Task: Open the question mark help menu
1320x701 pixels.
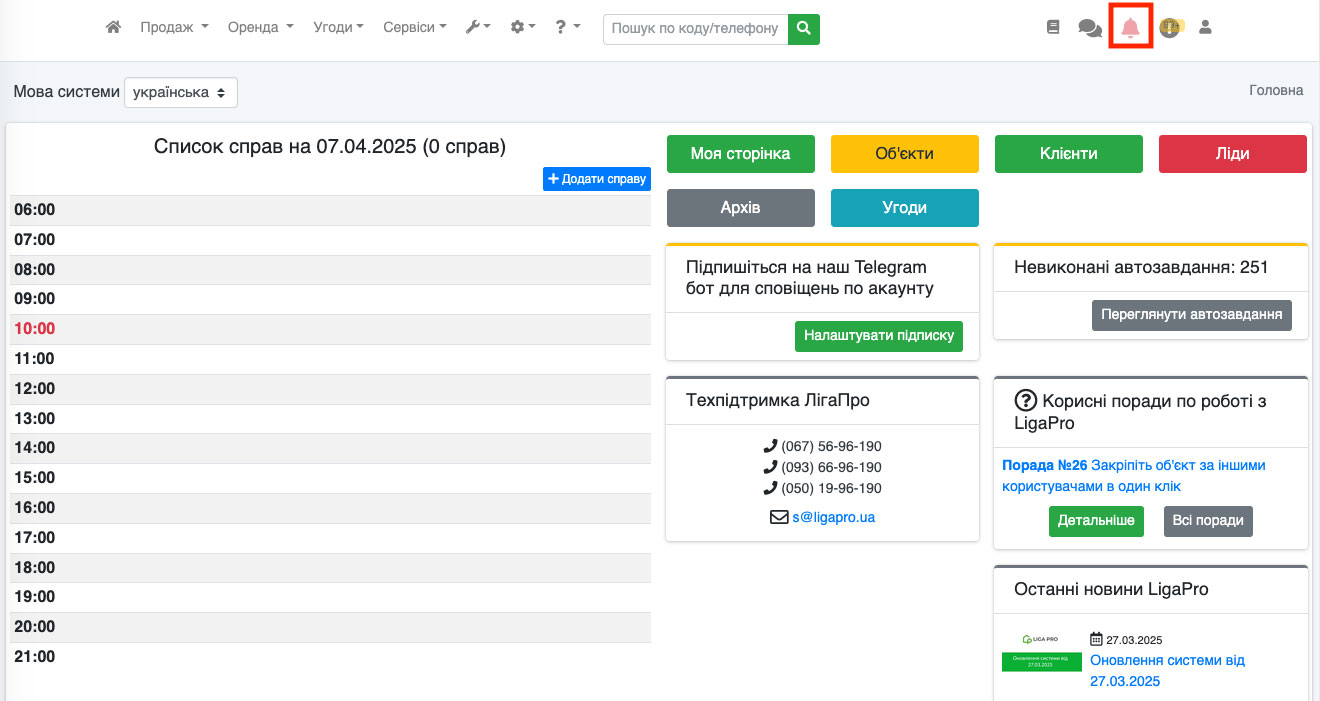Action: pyautogui.click(x=568, y=28)
